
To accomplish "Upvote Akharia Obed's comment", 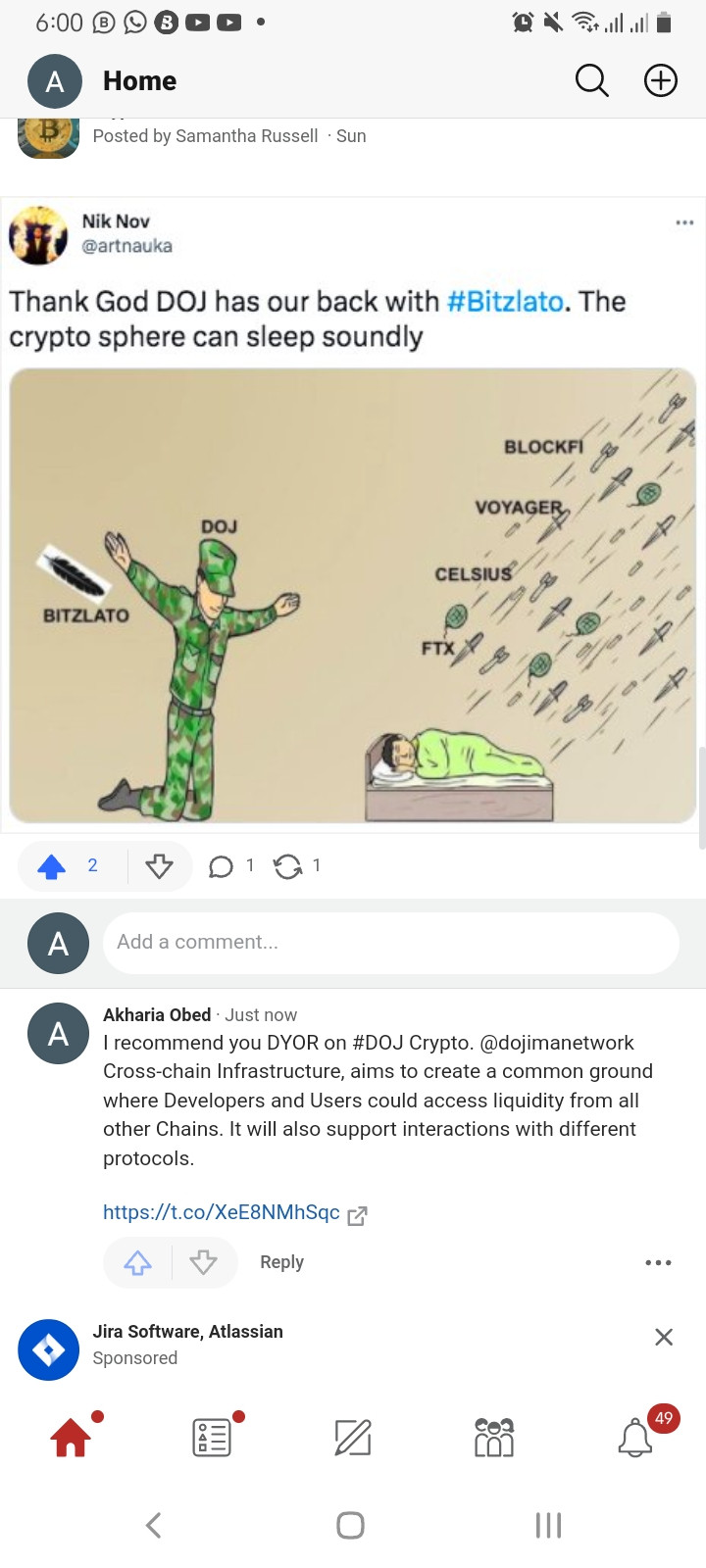I will tap(137, 1262).
